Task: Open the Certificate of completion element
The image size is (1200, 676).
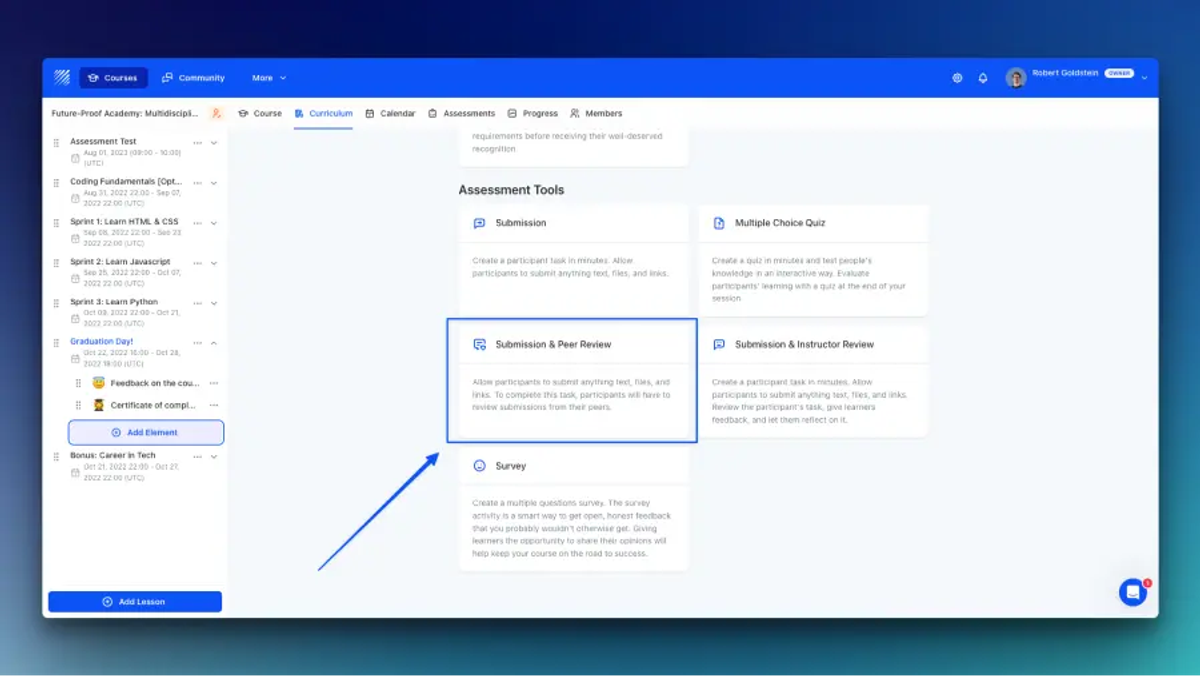Action: pyautogui.click(x=146, y=405)
